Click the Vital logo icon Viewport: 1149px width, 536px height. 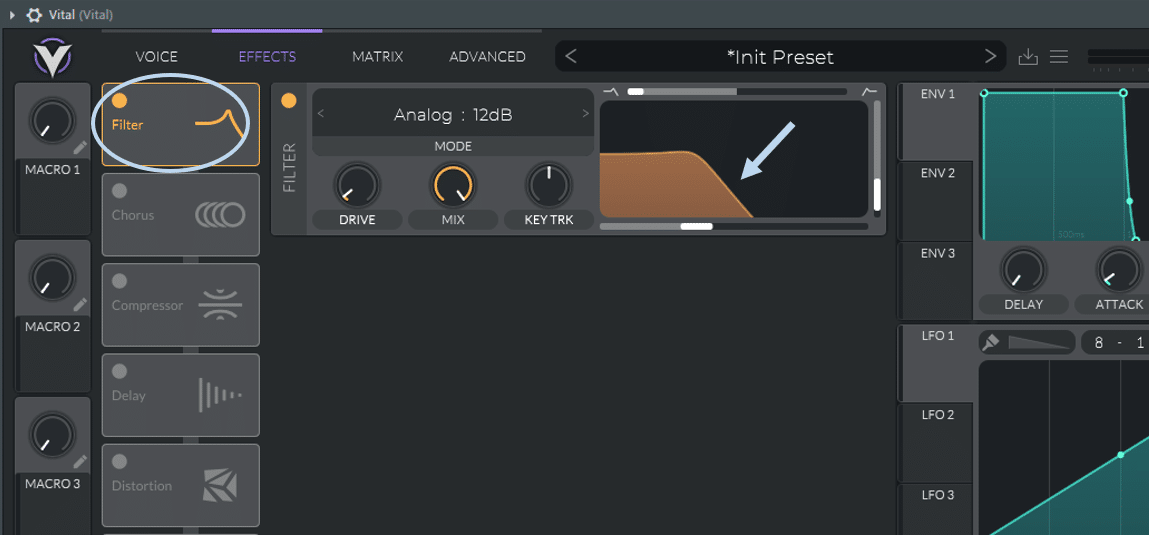point(51,57)
